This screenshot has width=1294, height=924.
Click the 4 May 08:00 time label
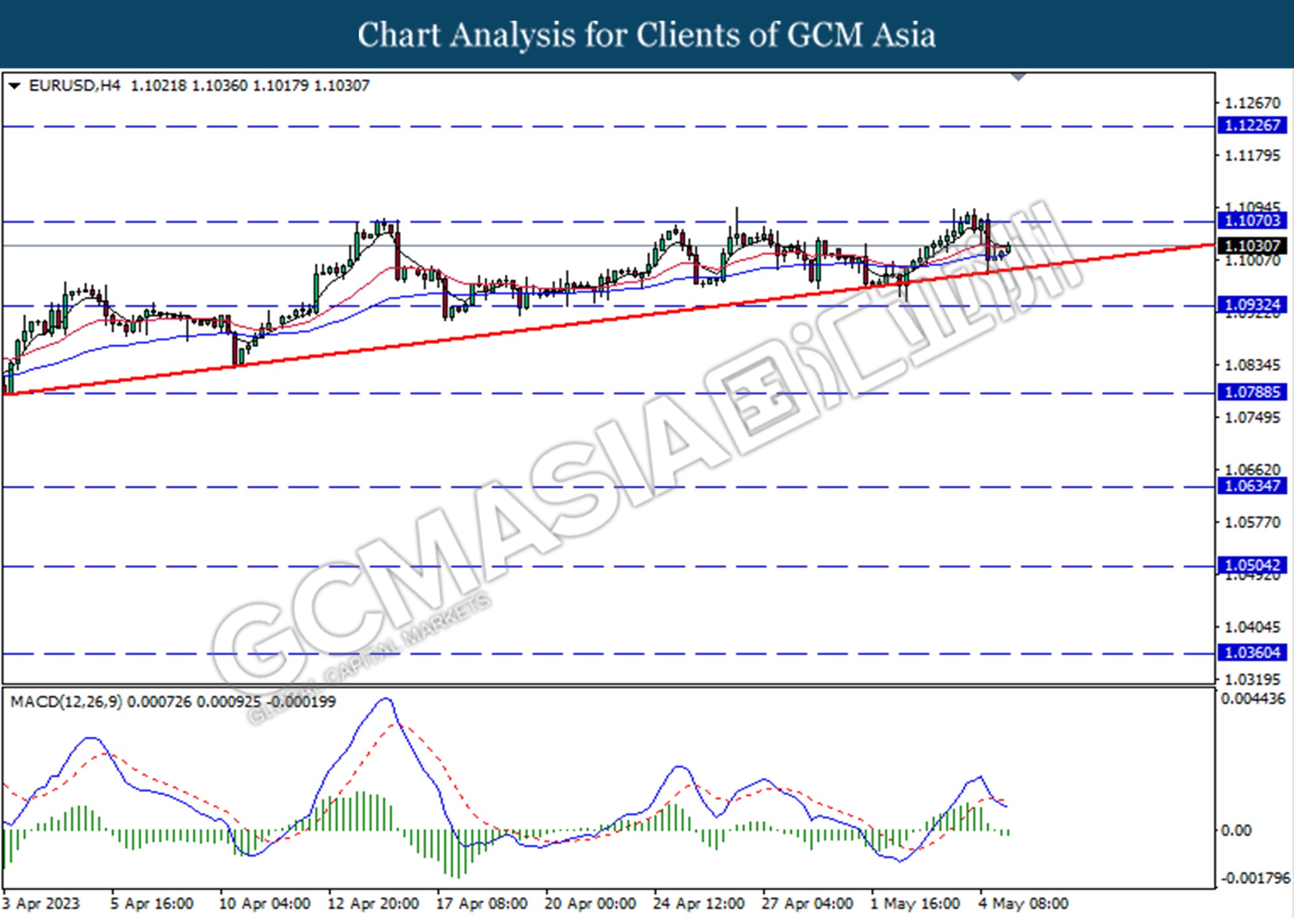[1024, 903]
